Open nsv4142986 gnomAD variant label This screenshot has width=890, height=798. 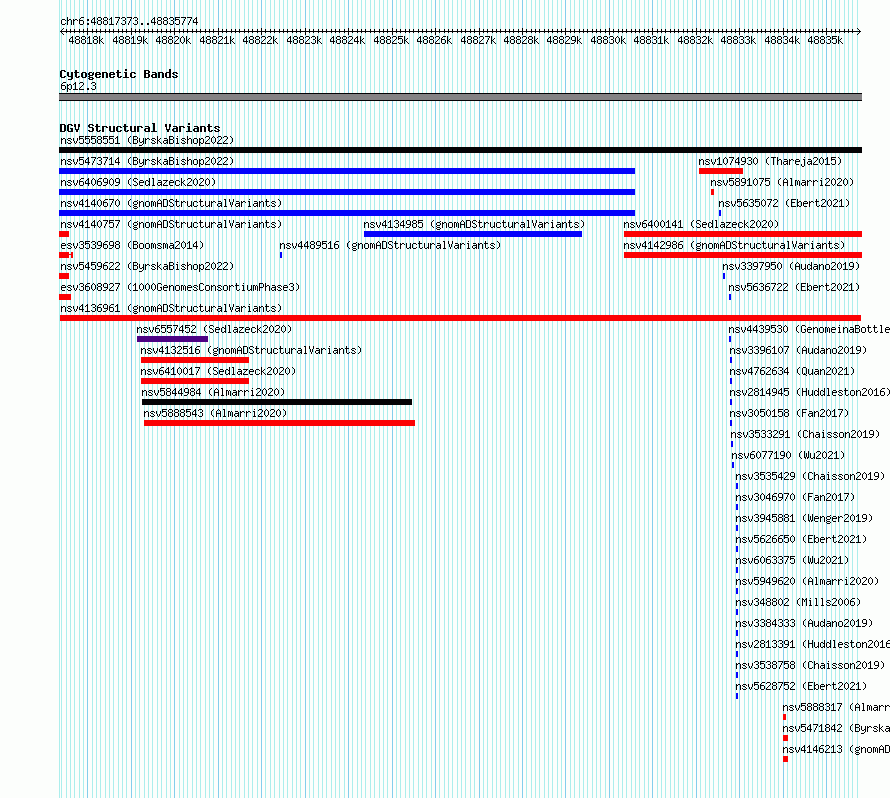click(734, 245)
